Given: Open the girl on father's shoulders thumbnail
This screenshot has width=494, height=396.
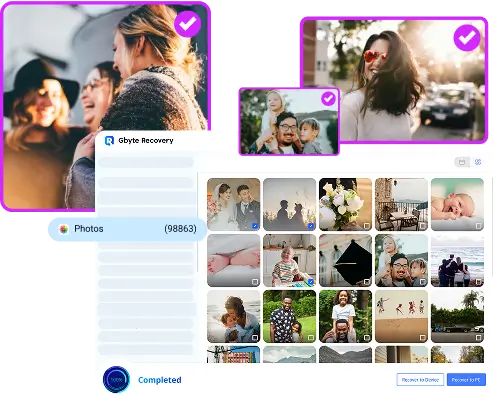Looking at the screenshot, I should pyautogui.click(x=345, y=316).
